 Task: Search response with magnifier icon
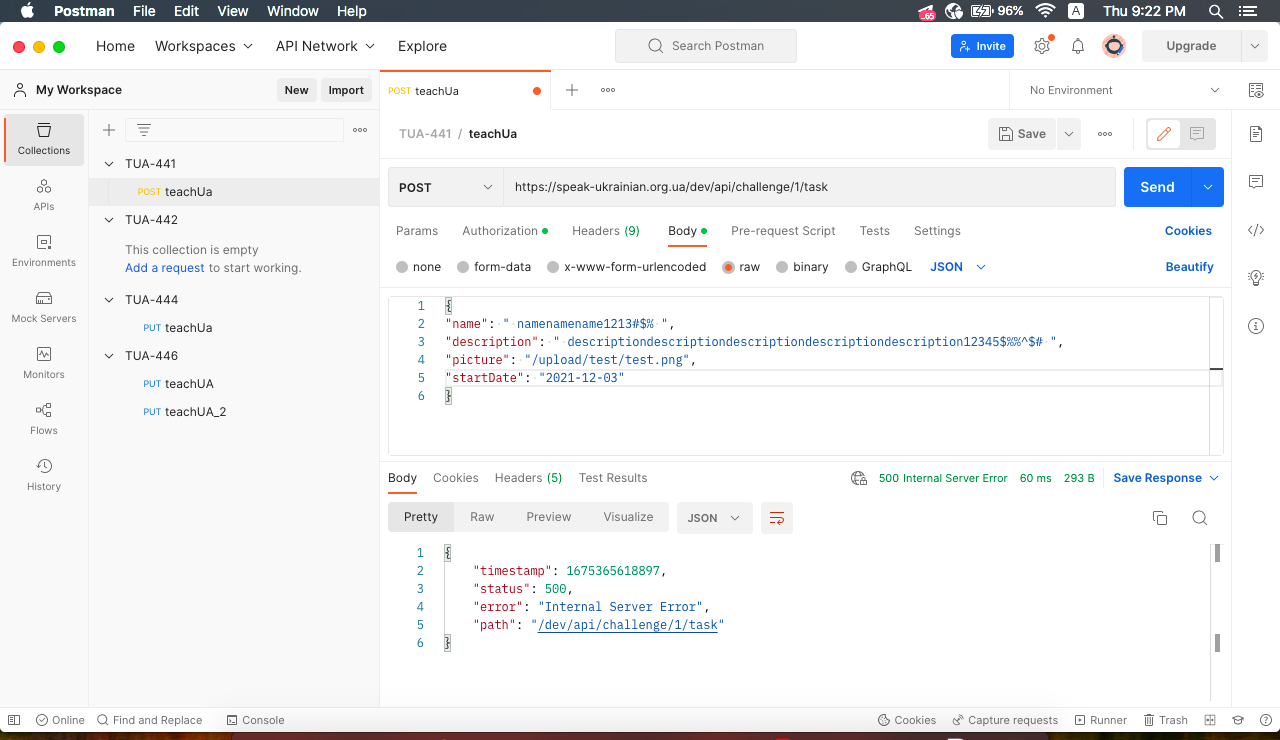(1200, 517)
